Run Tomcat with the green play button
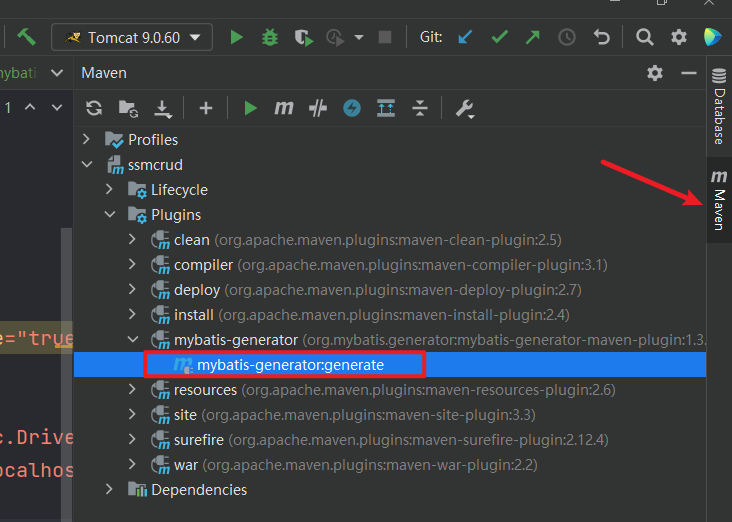 [237, 37]
